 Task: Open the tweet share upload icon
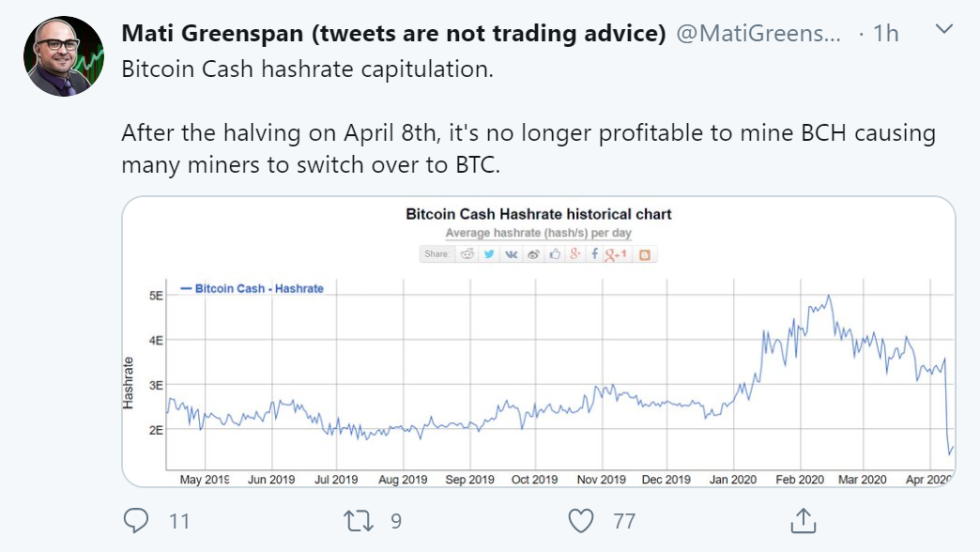pos(802,520)
